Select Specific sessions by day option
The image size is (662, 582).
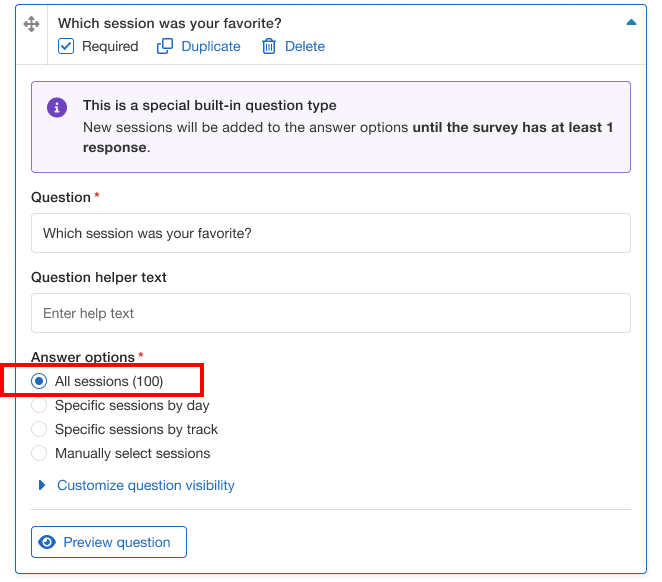coord(39,405)
